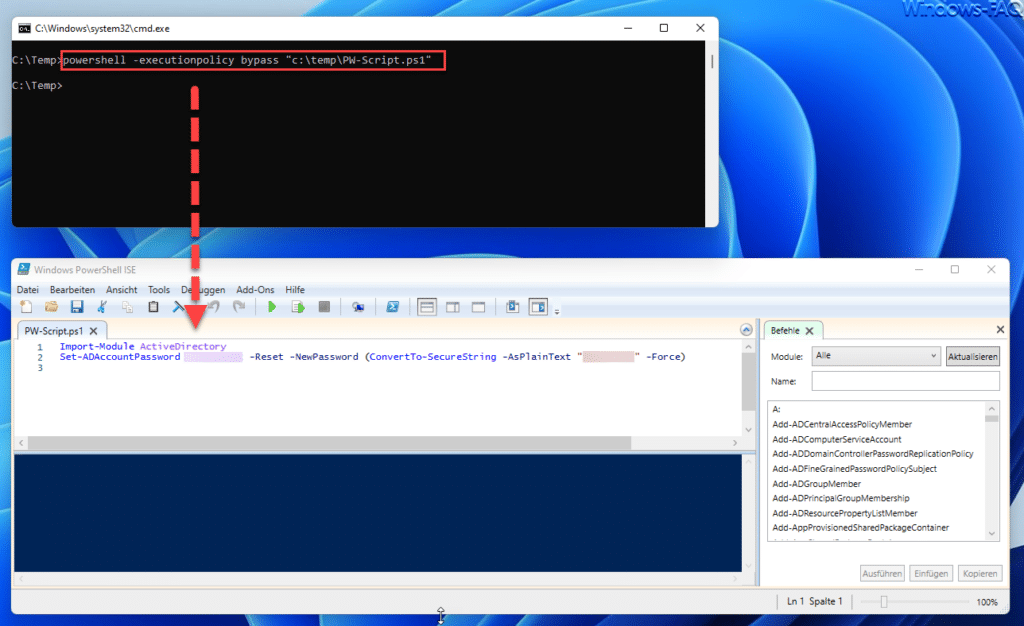Click the Kopieren button

(x=980, y=573)
